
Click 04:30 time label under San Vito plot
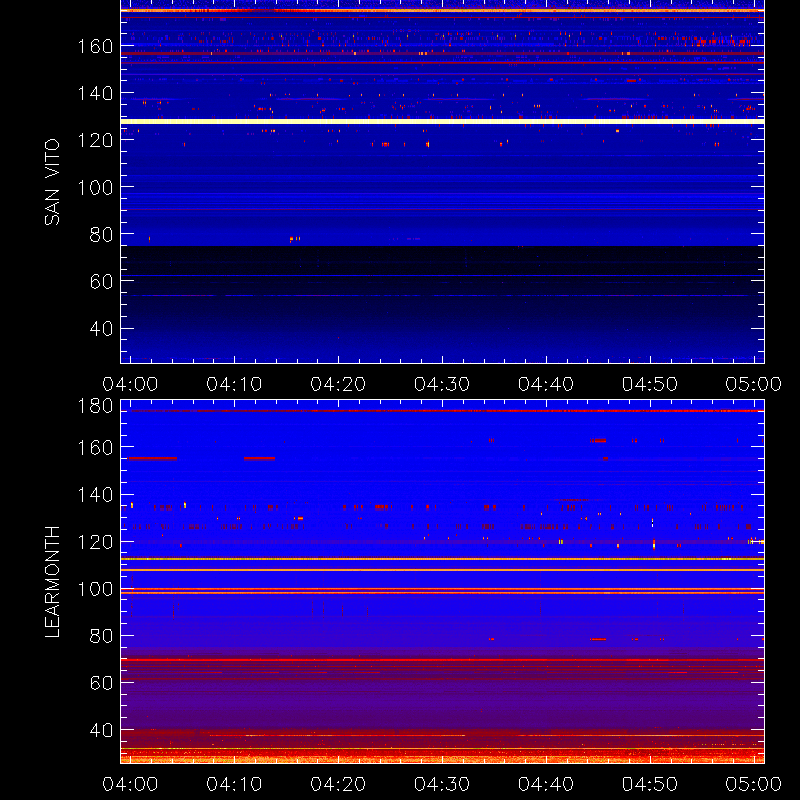click(x=442, y=384)
